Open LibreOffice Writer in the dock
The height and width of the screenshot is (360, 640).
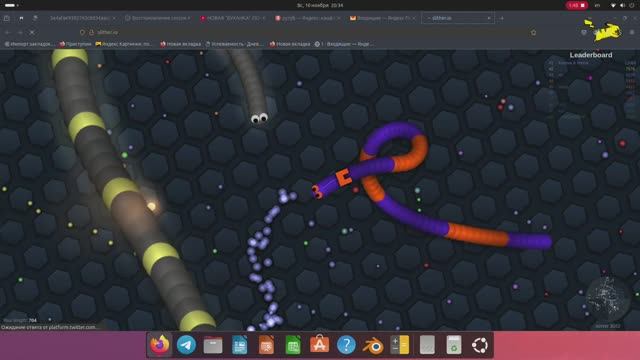240,345
